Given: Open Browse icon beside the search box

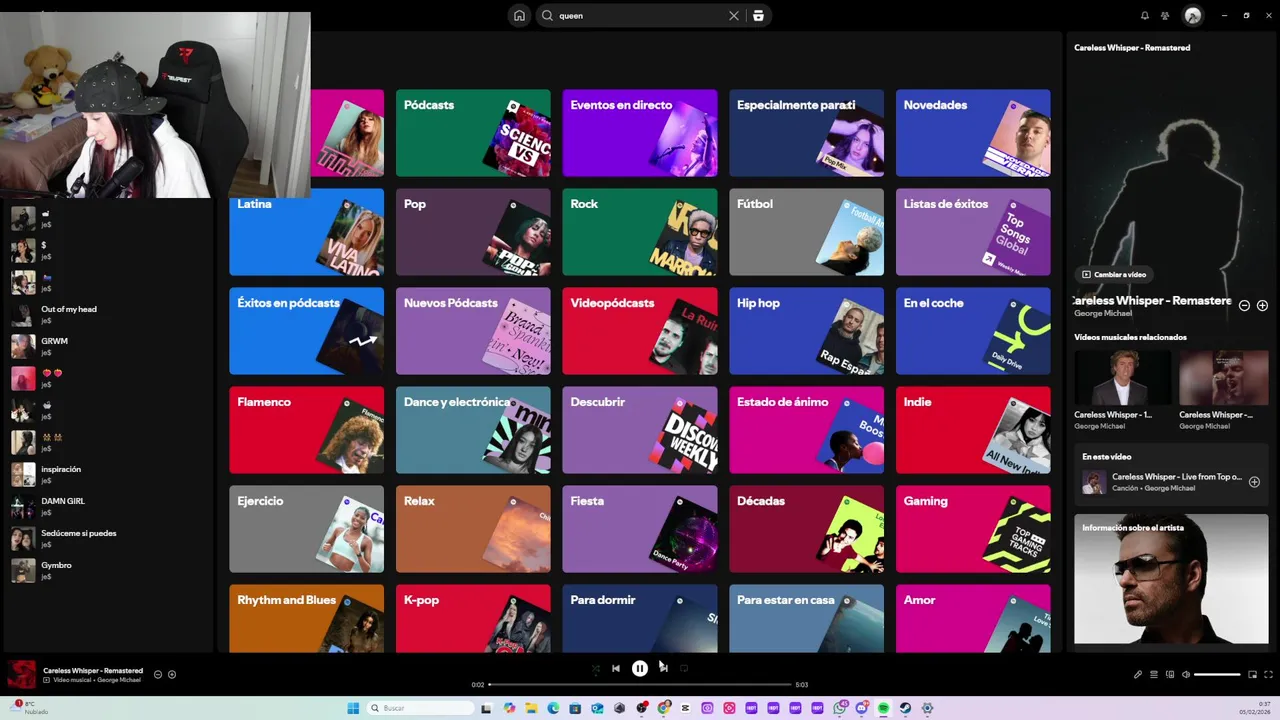Looking at the screenshot, I should pyautogui.click(x=758, y=16).
